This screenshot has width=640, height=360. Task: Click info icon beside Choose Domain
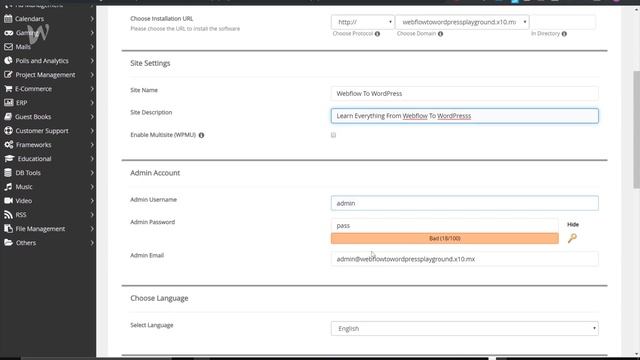coord(440,34)
